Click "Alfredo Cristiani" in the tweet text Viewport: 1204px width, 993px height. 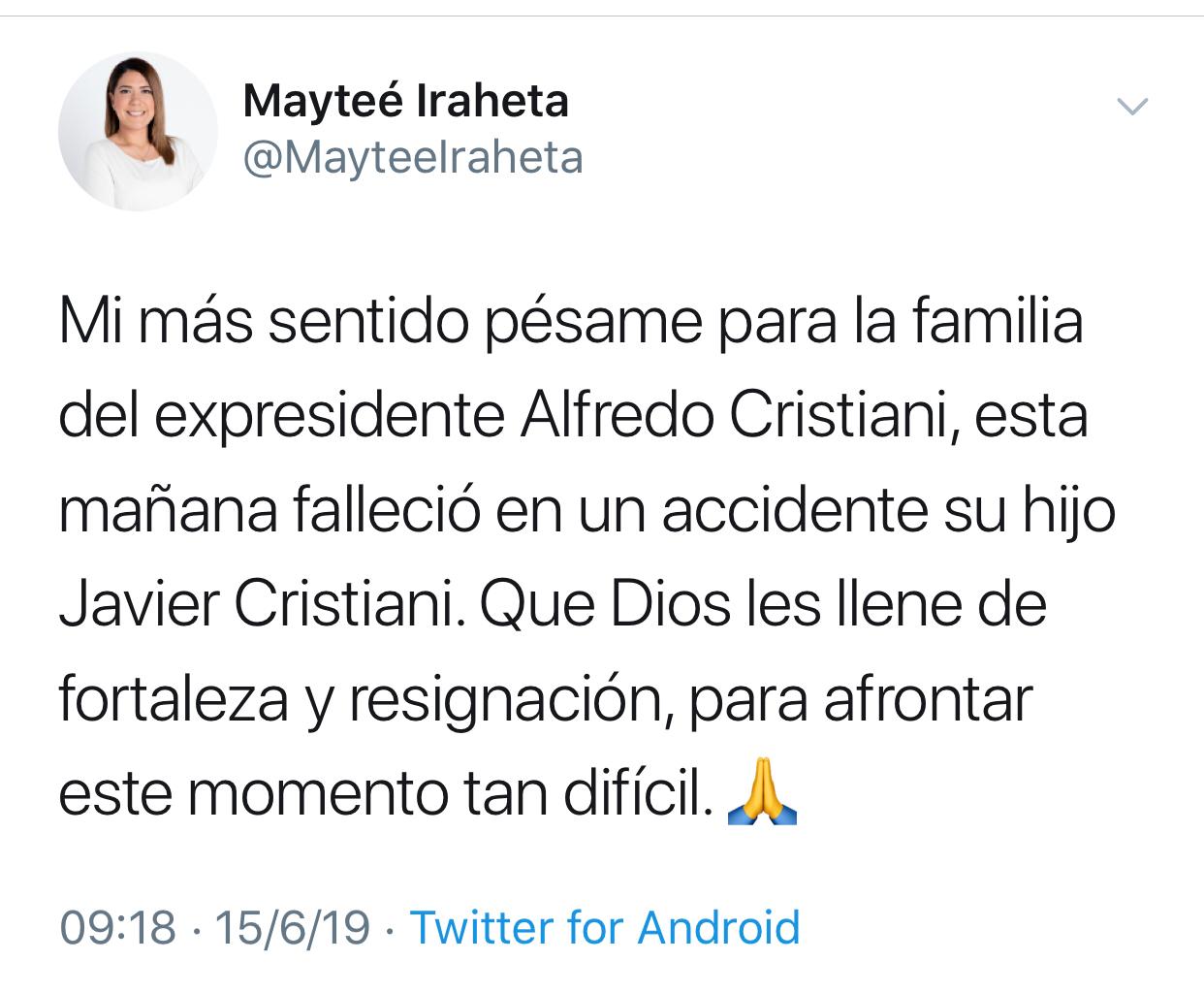737,417
